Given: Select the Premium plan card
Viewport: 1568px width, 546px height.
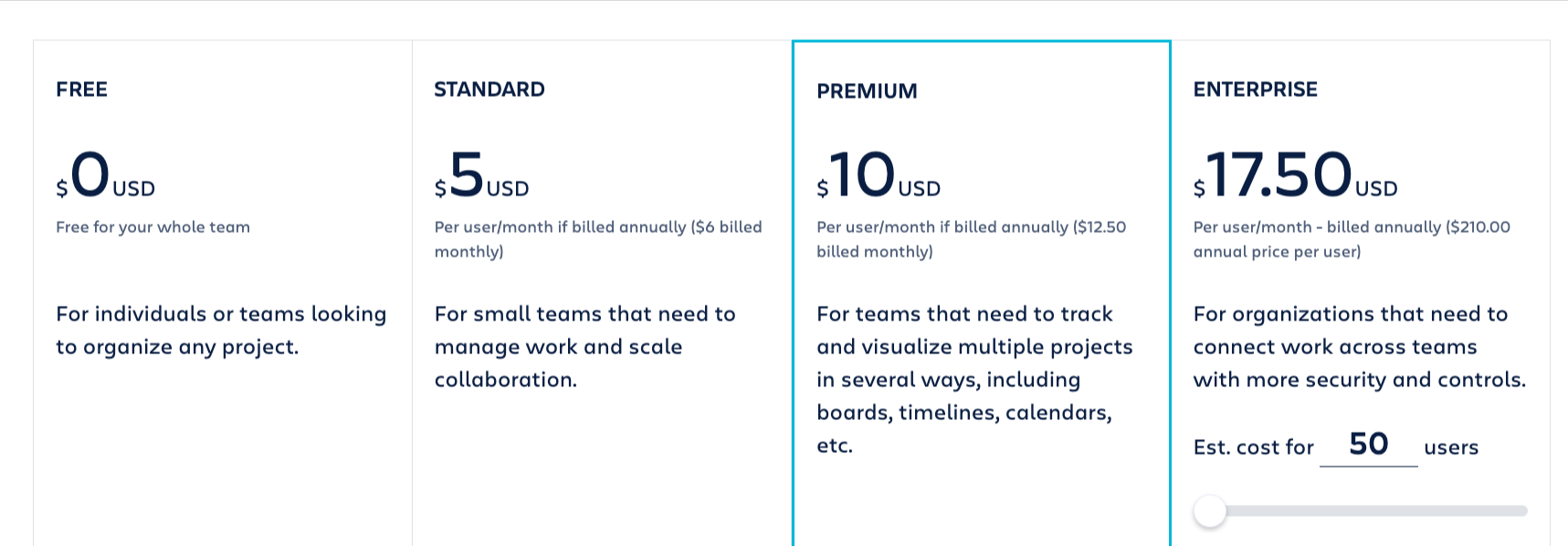Looking at the screenshot, I should tap(982, 274).
